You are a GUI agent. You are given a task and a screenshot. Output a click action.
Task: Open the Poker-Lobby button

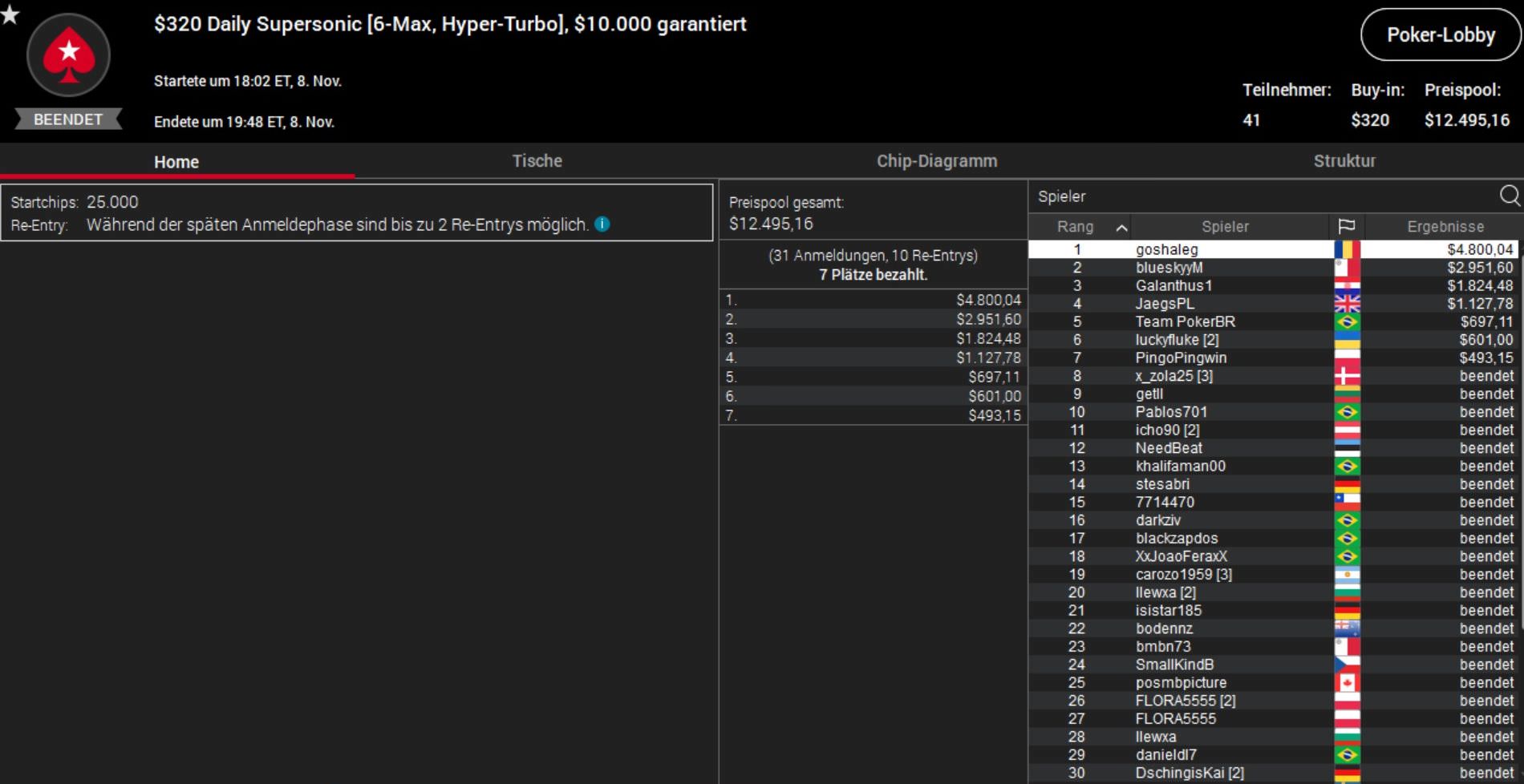[x=1440, y=35]
